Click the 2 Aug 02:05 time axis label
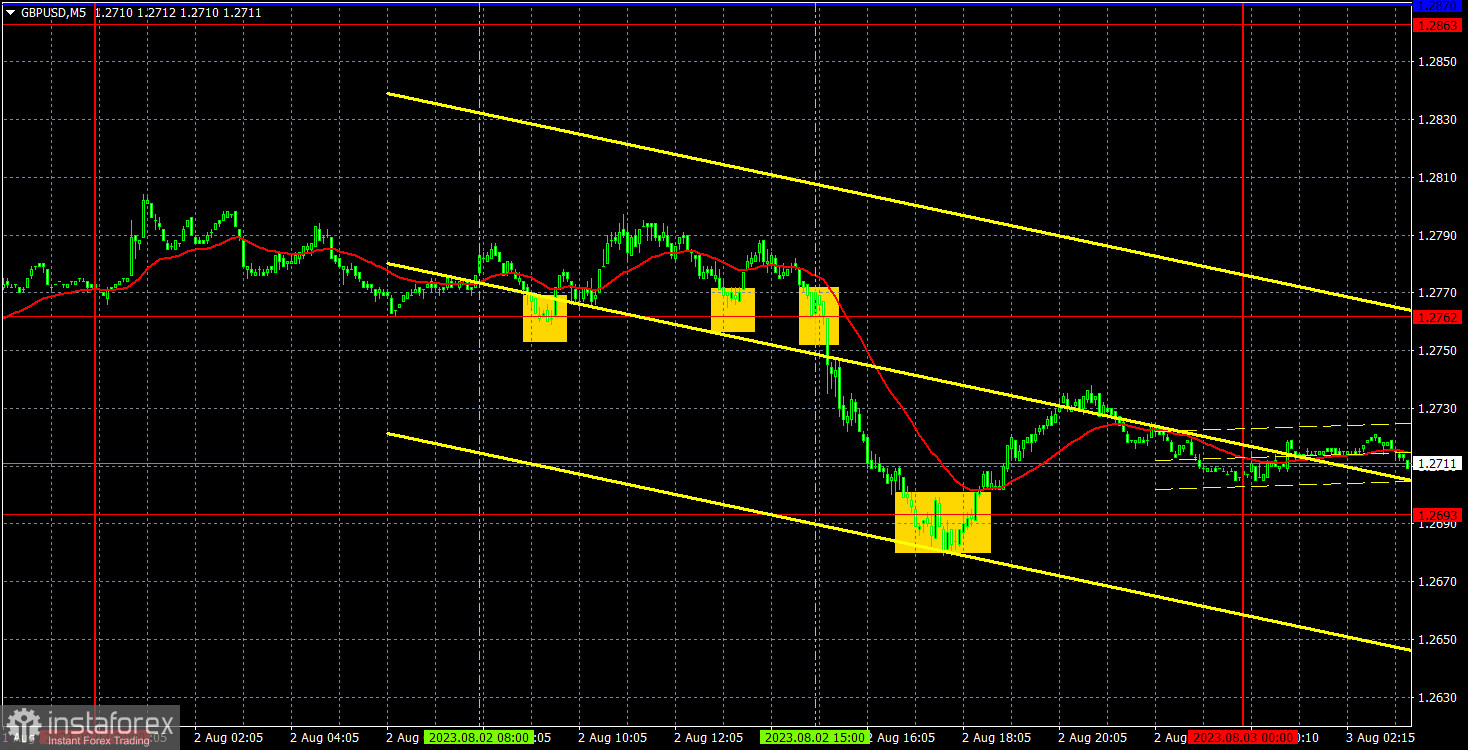 pyautogui.click(x=229, y=738)
